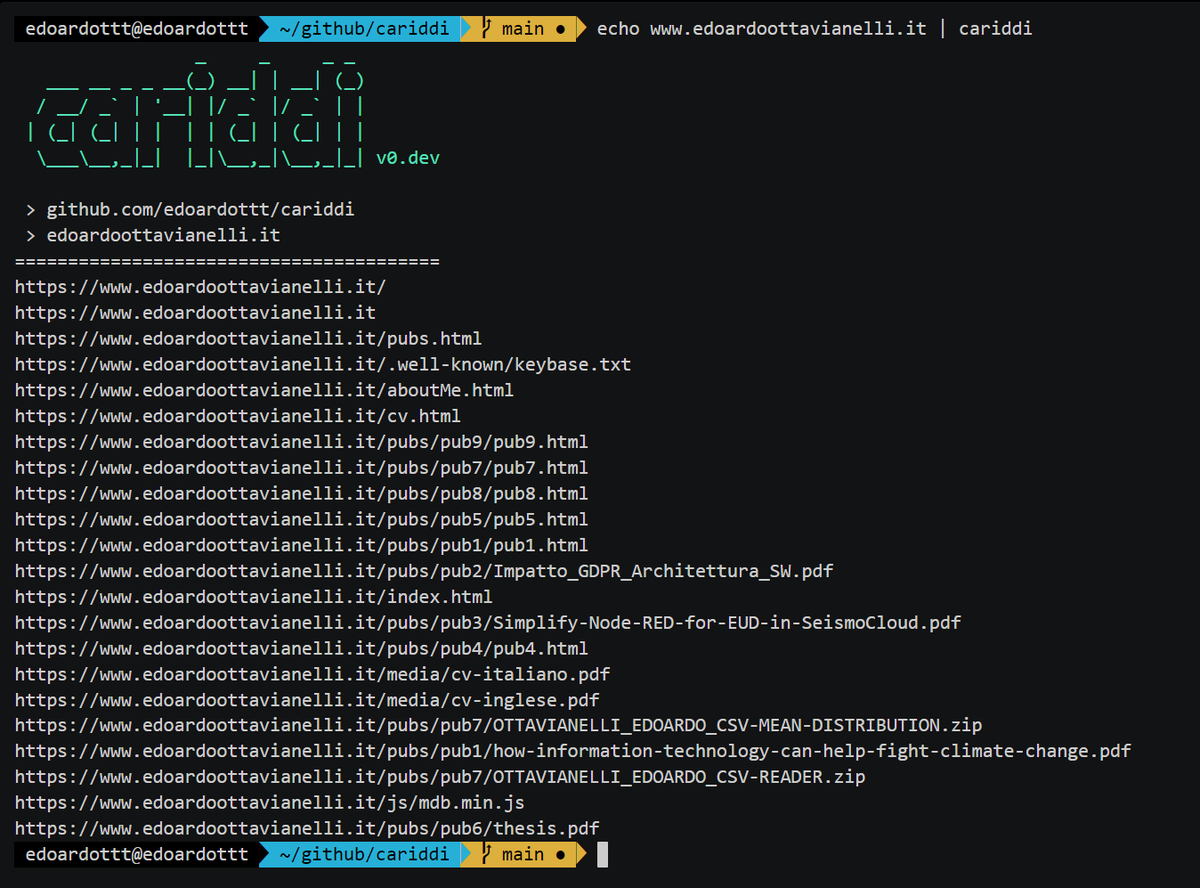Open the Simplify-Node-RED-for-EUD-in-SeismoCloud.pdf URL
The width and height of the screenshot is (1200, 888).
pos(488,623)
